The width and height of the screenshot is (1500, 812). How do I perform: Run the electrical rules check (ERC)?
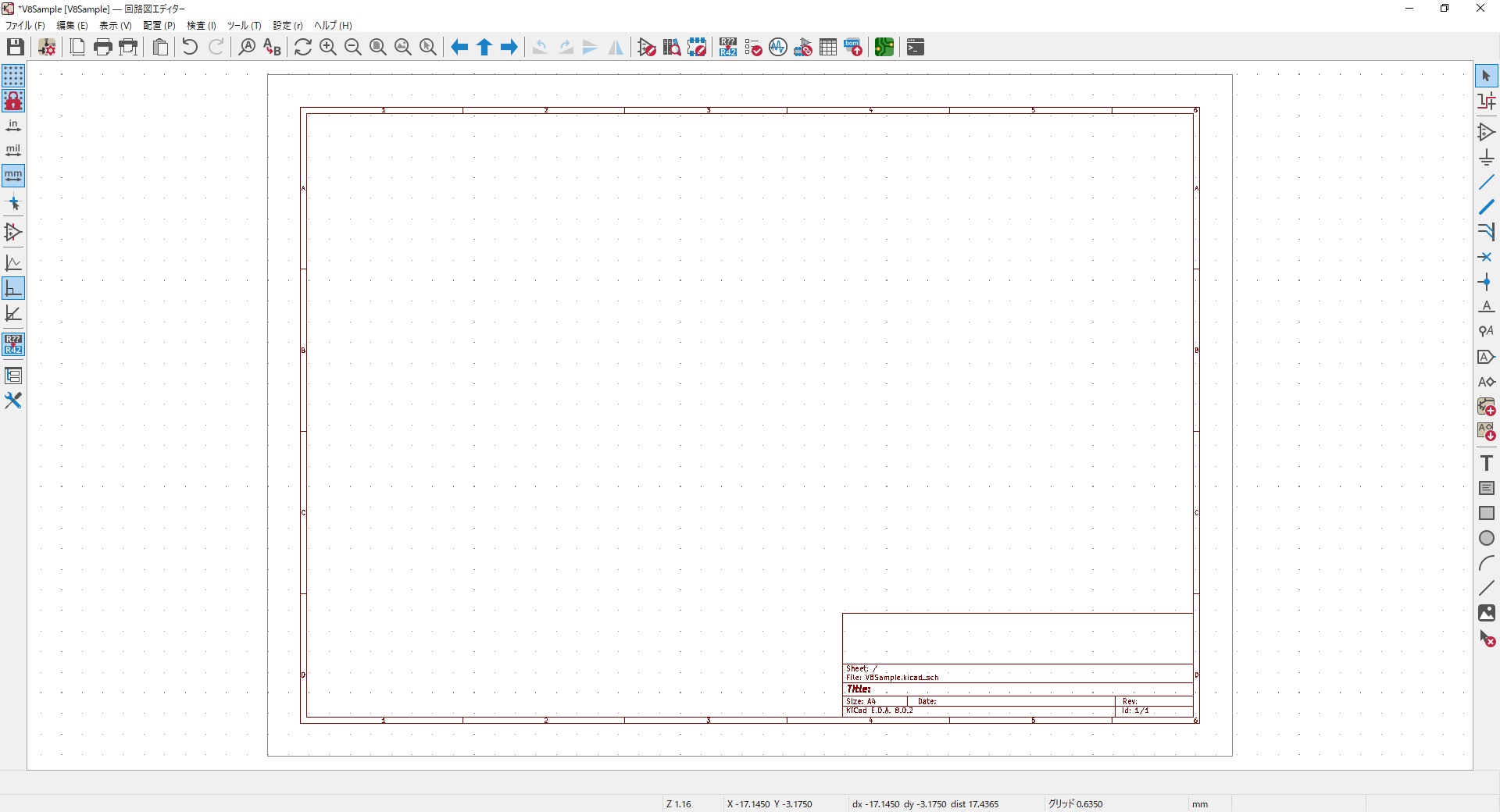[752, 47]
